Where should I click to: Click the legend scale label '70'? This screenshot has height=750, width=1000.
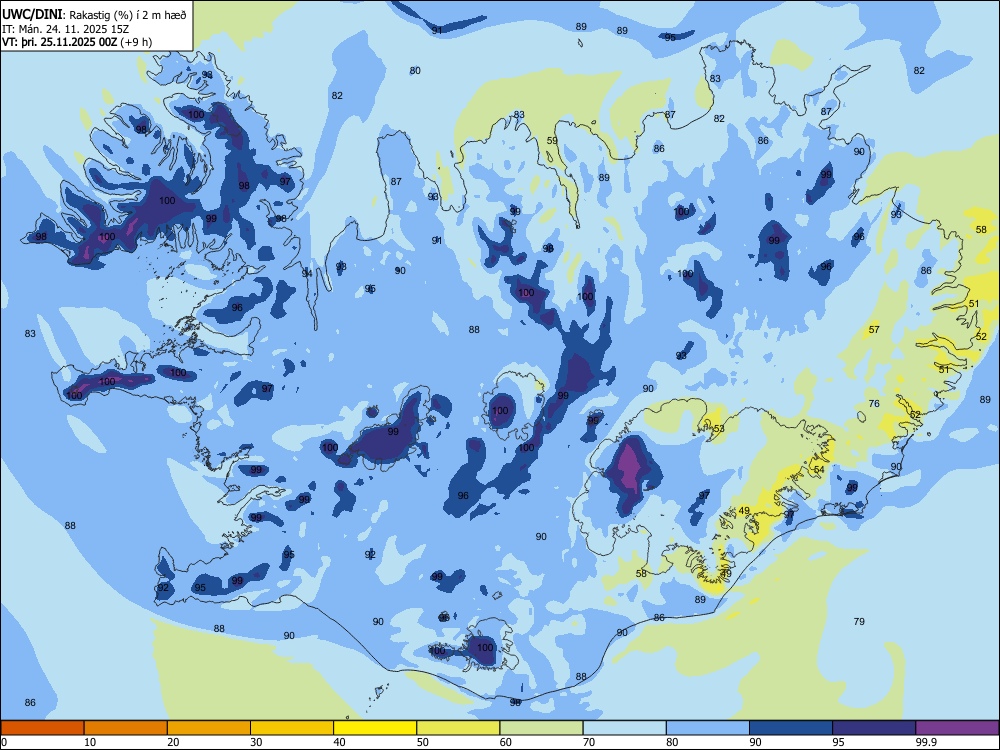tap(589, 742)
